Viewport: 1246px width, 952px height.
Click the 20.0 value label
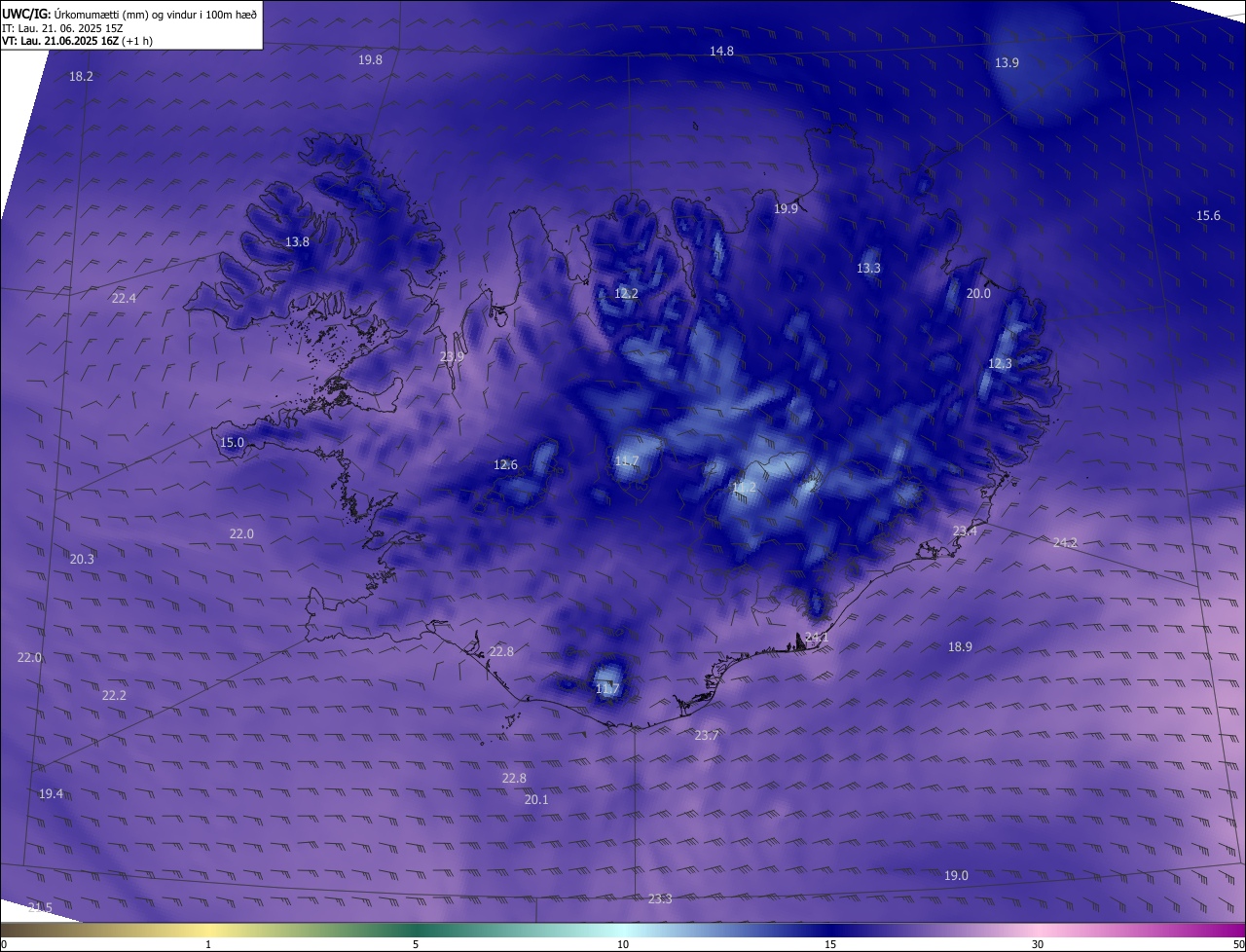click(978, 293)
